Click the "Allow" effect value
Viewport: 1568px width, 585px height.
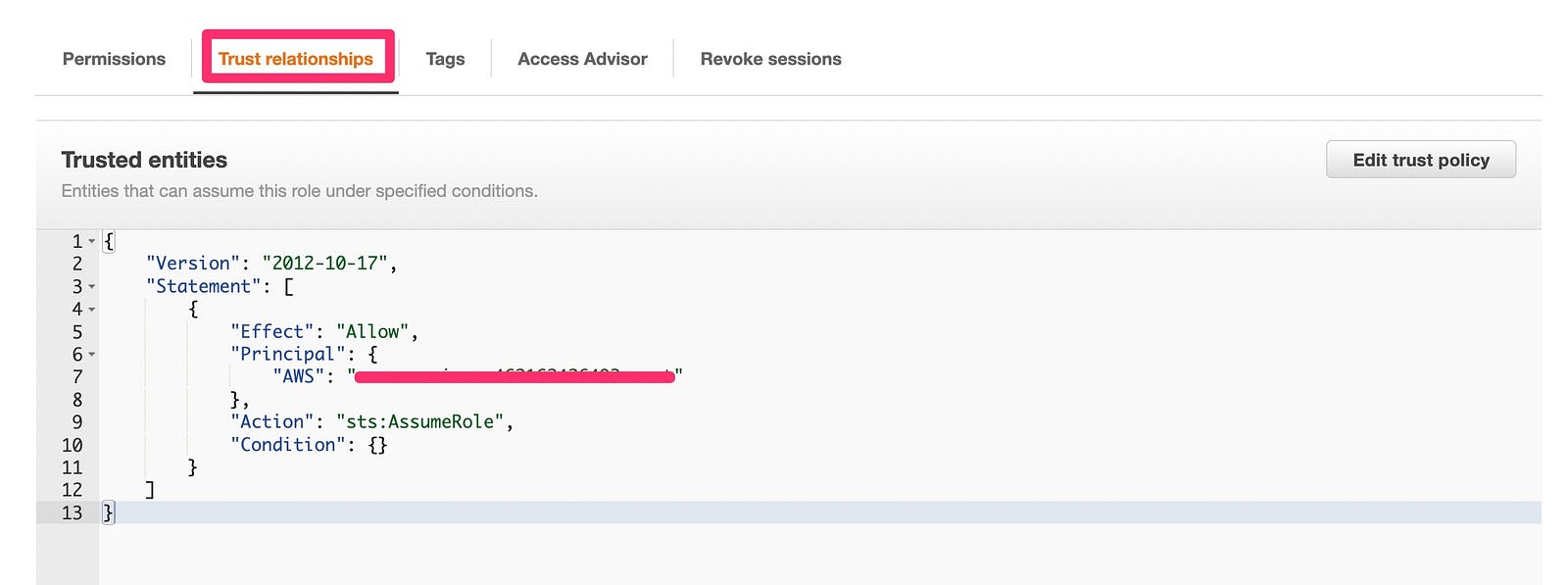372,332
